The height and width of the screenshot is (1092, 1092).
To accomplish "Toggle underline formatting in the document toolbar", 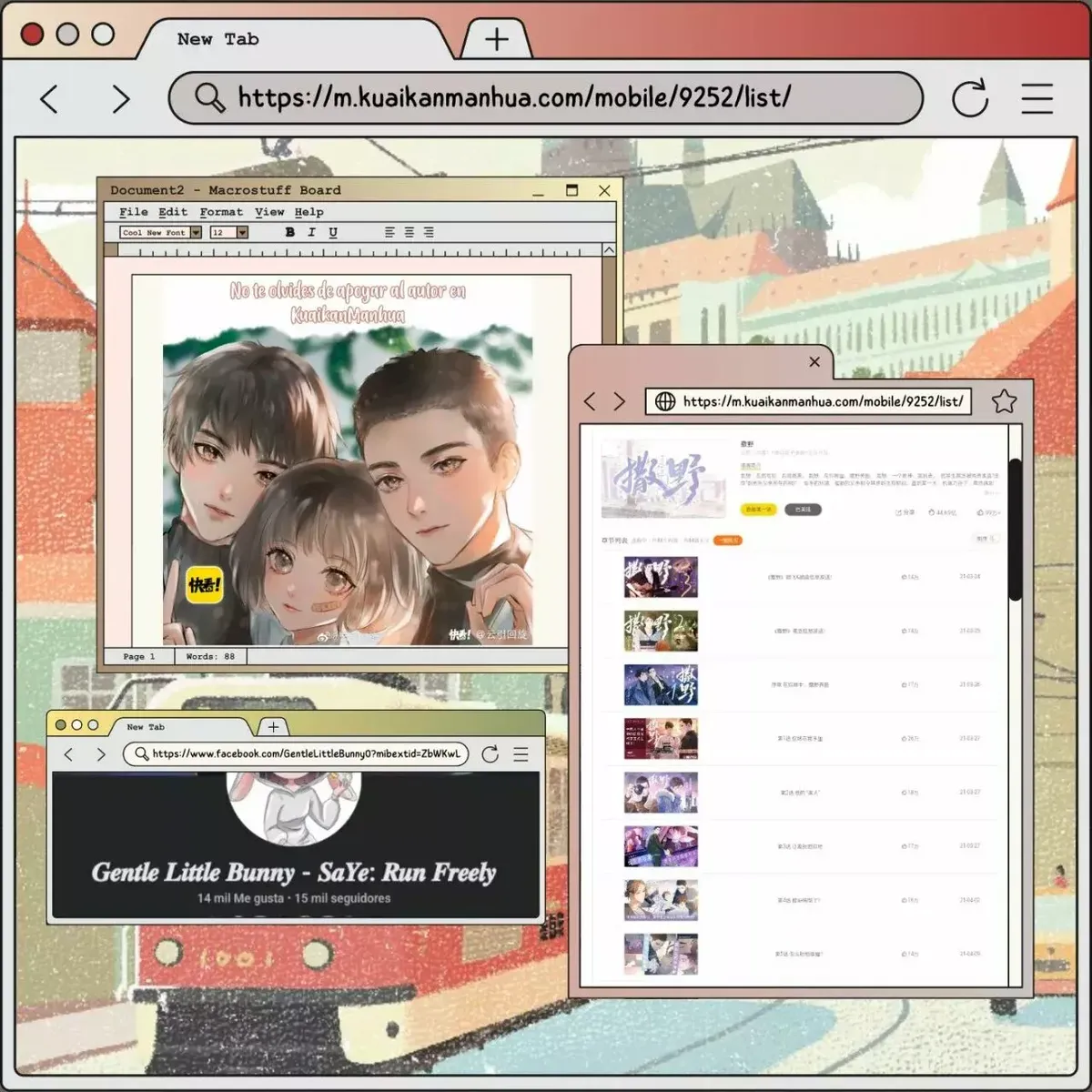I will tap(333, 232).
